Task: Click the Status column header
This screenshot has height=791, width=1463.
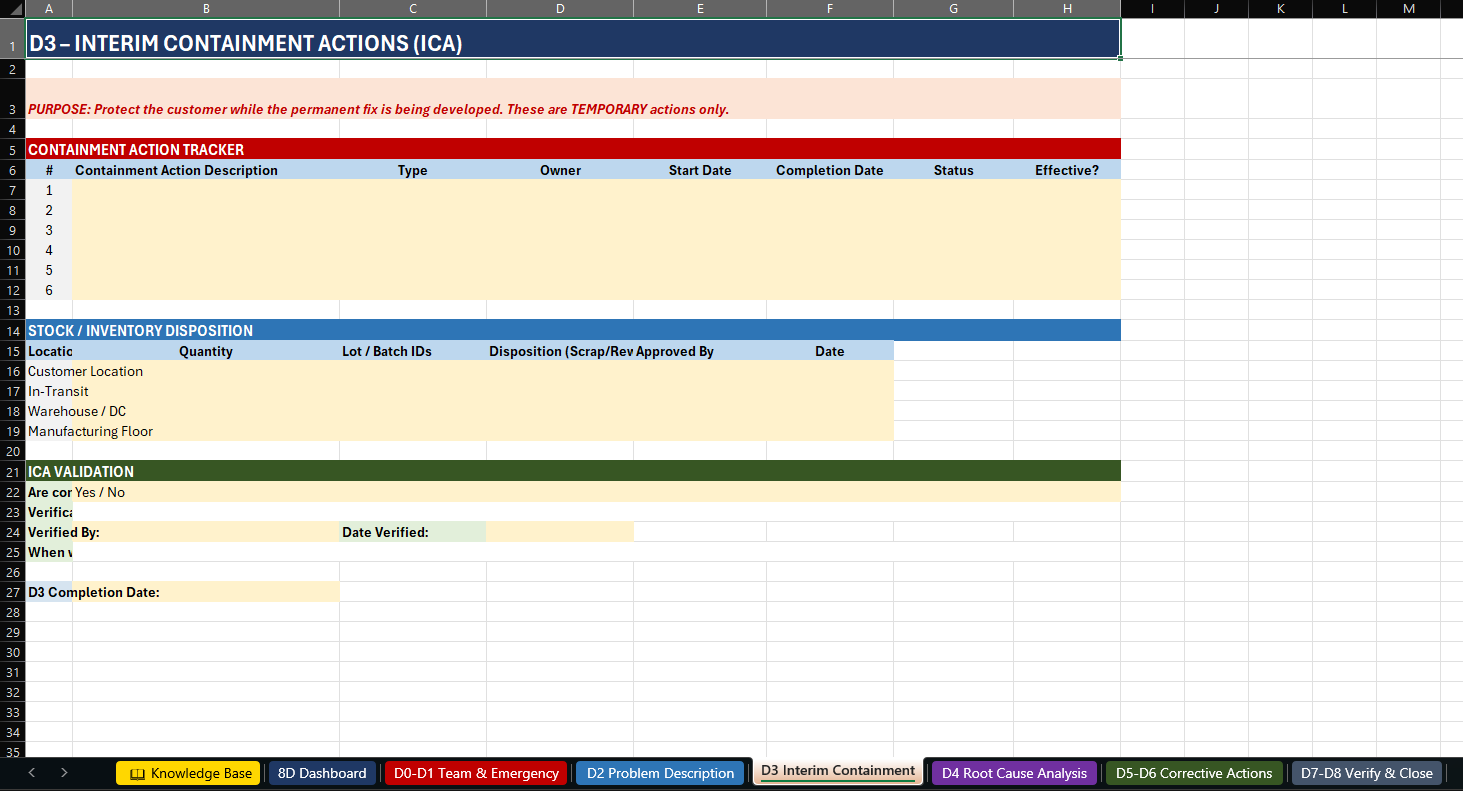Action: (953, 170)
